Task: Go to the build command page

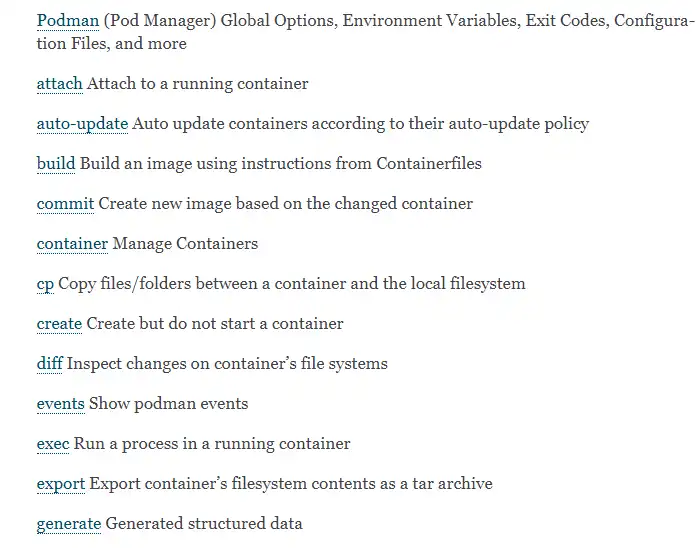Action: pos(56,164)
